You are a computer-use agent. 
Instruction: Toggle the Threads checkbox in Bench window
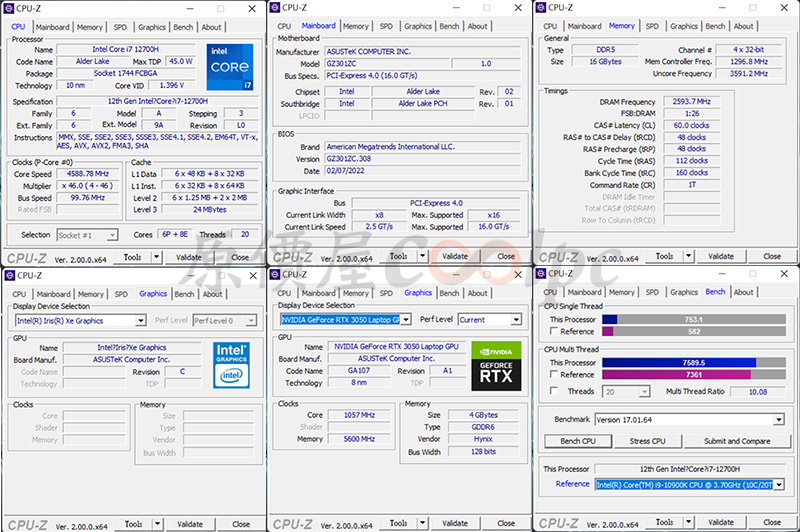(x=554, y=391)
